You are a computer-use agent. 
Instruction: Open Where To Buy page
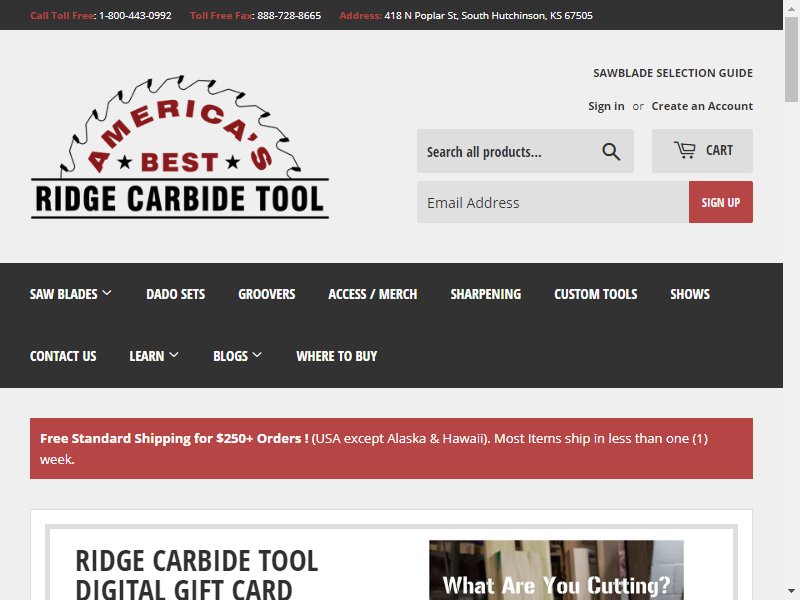click(x=336, y=356)
